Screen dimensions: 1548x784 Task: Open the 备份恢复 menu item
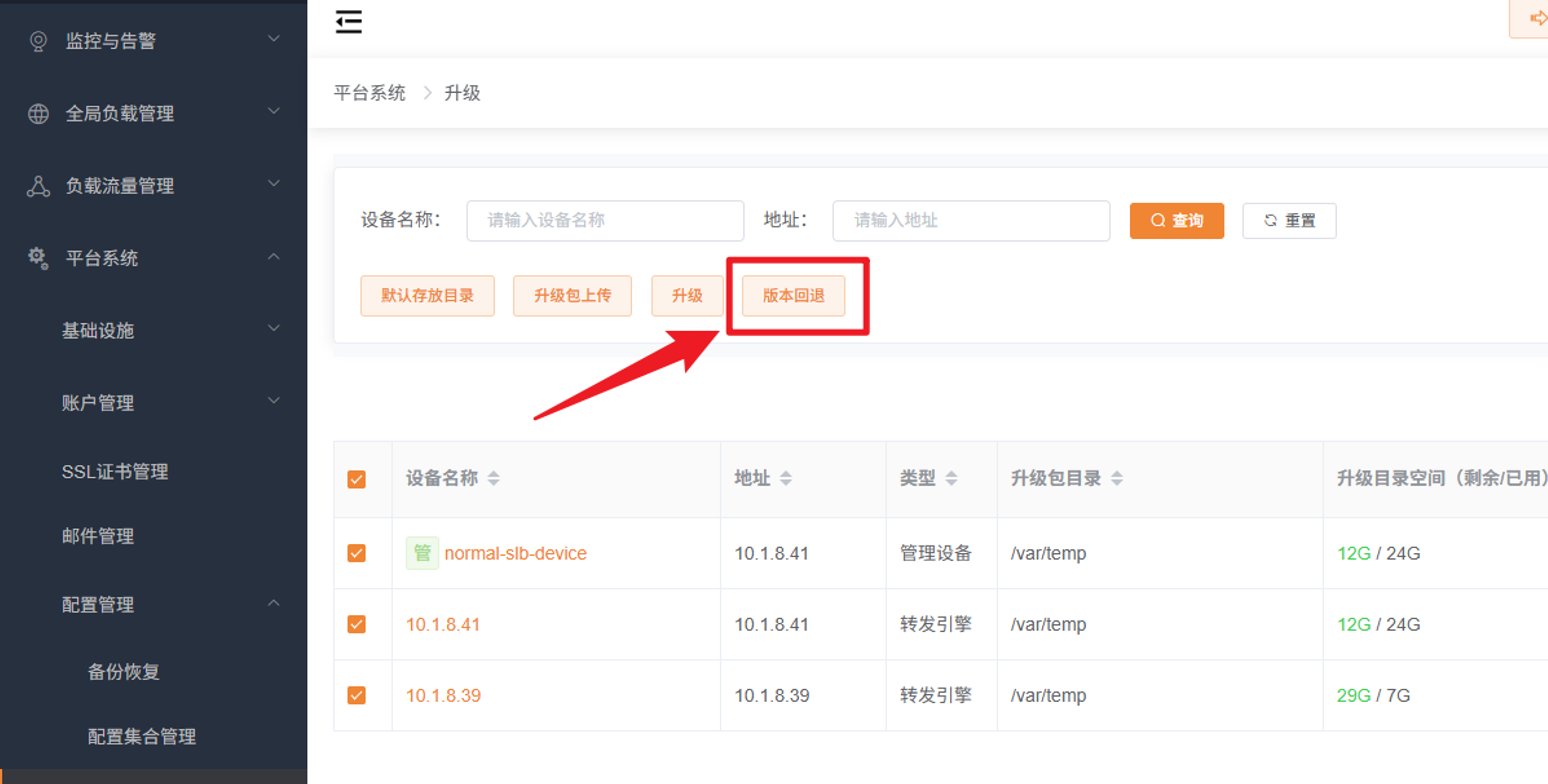(124, 672)
